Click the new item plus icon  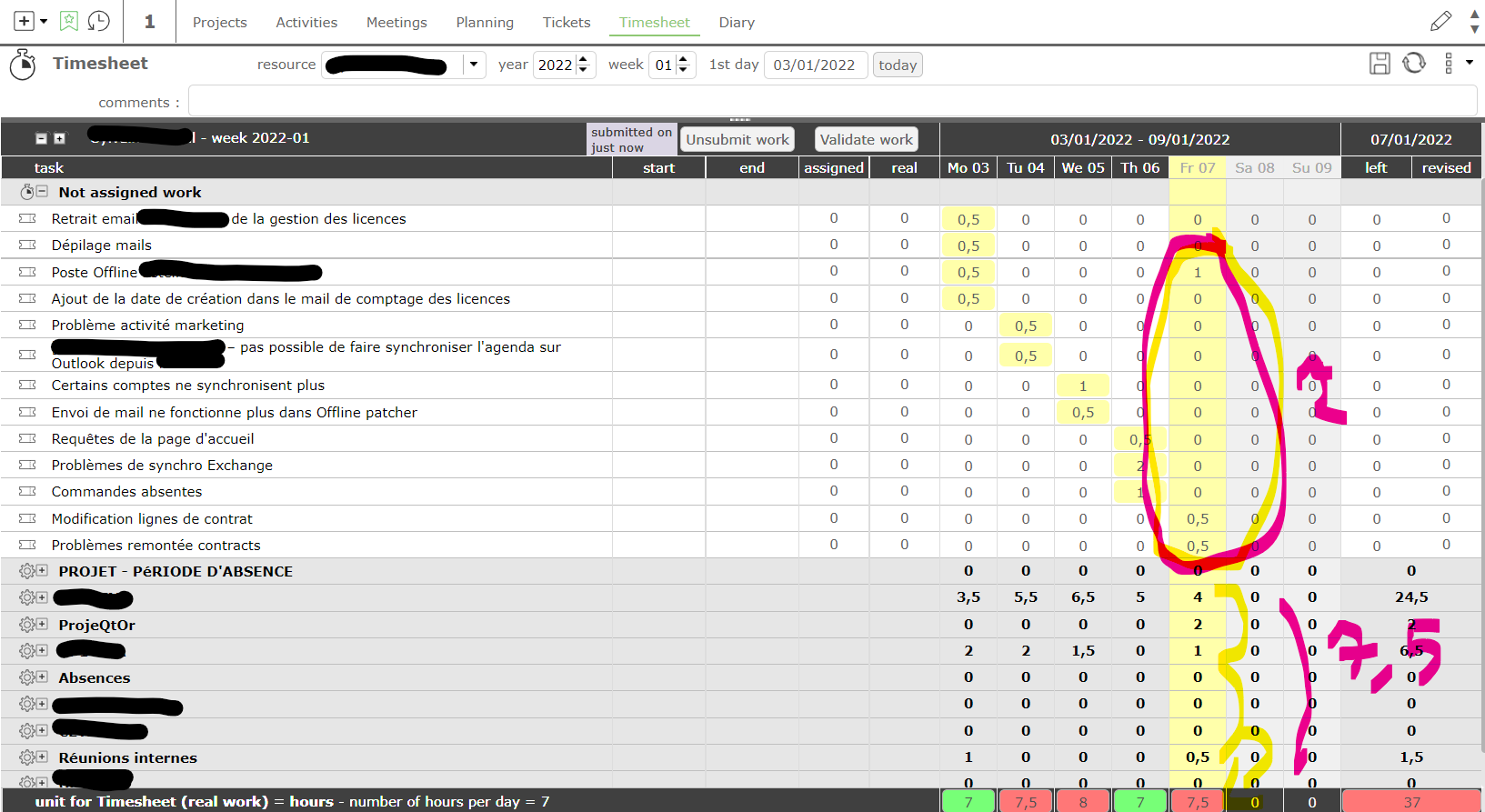coord(25,21)
